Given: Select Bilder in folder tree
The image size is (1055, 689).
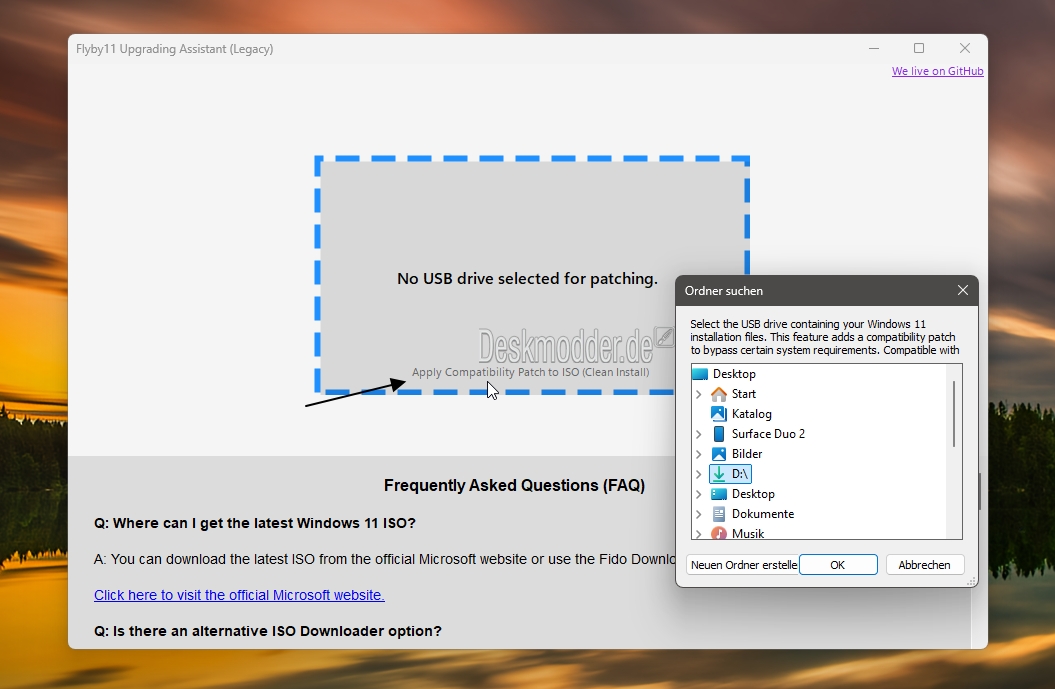Looking at the screenshot, I should pos(747,454).
